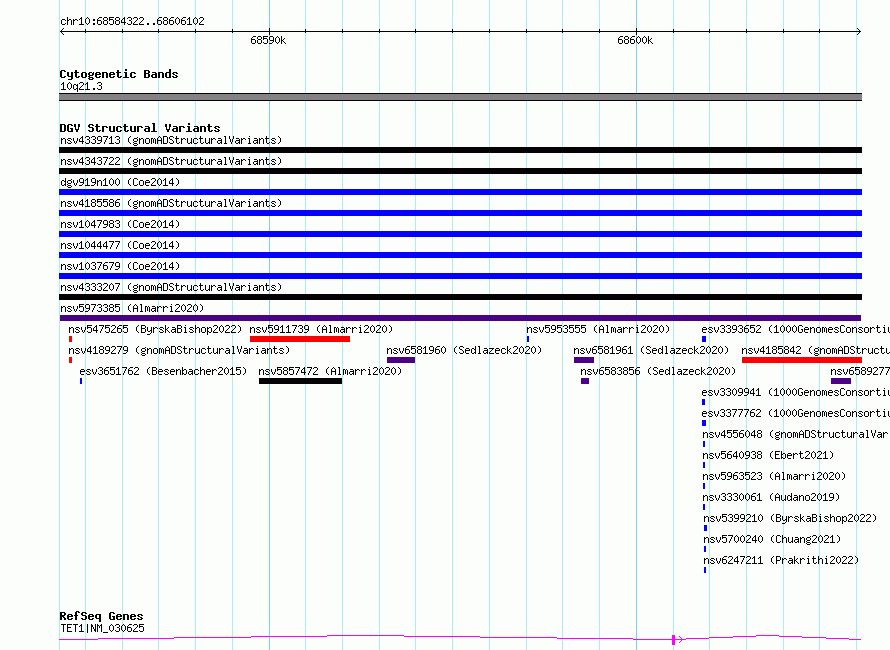Click the nsv6583856 (Sedlazeck2020) label
This screenshot has width=890, height=650.
658,371
